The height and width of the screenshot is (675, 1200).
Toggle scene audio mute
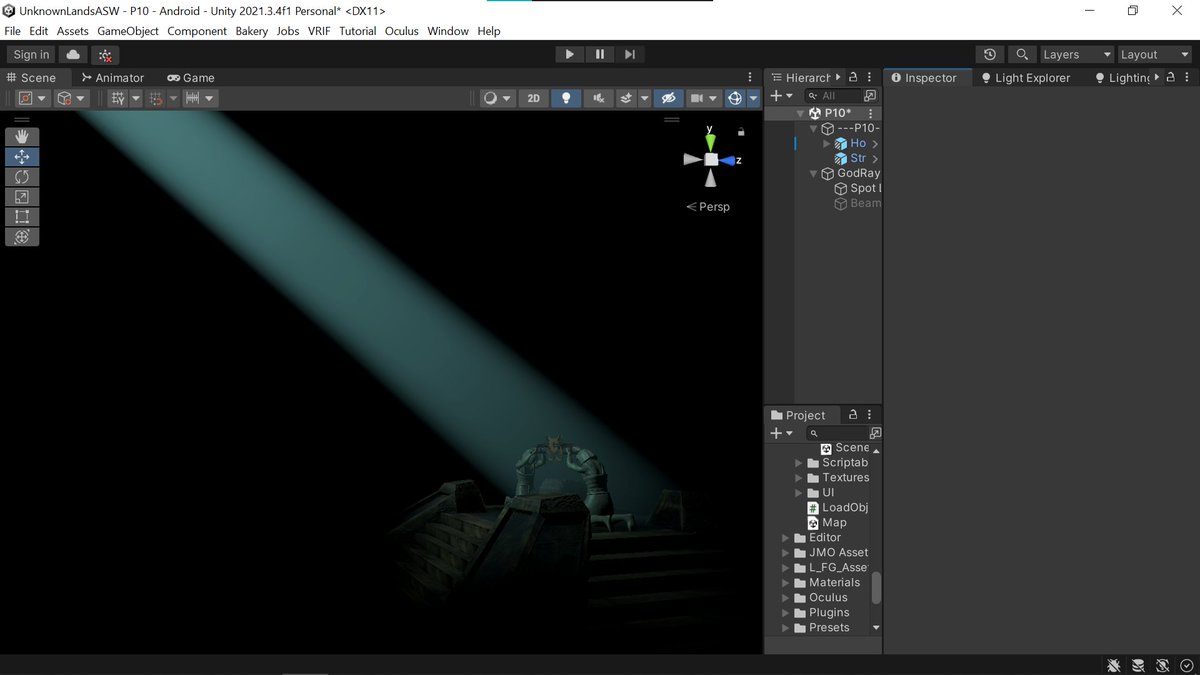point(598,98)
